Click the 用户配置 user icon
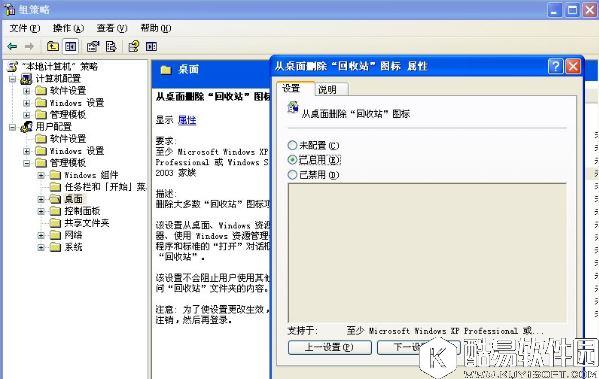 coord(26,127)
